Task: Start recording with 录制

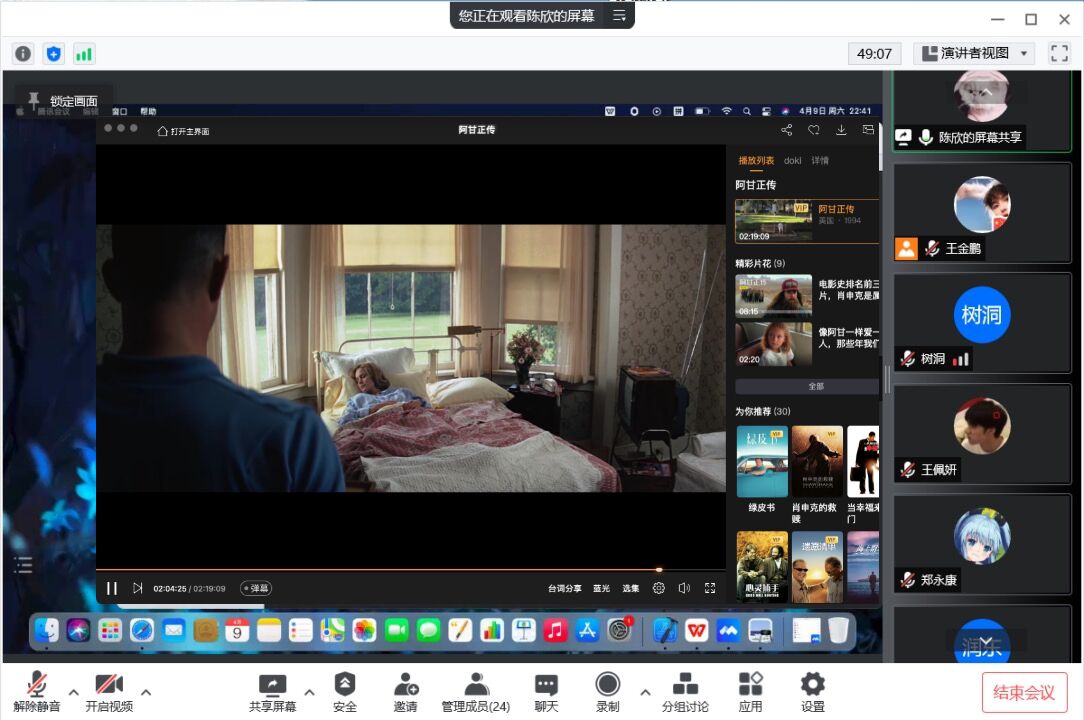Action: click(x=608, y=692)
